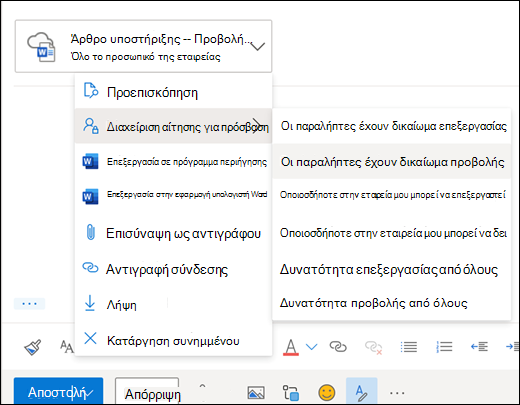Screen dimensions: 520x405
Task: Select Δυνατότητα επεξεργασίας από όλους
Action: [x=392, y=269]
